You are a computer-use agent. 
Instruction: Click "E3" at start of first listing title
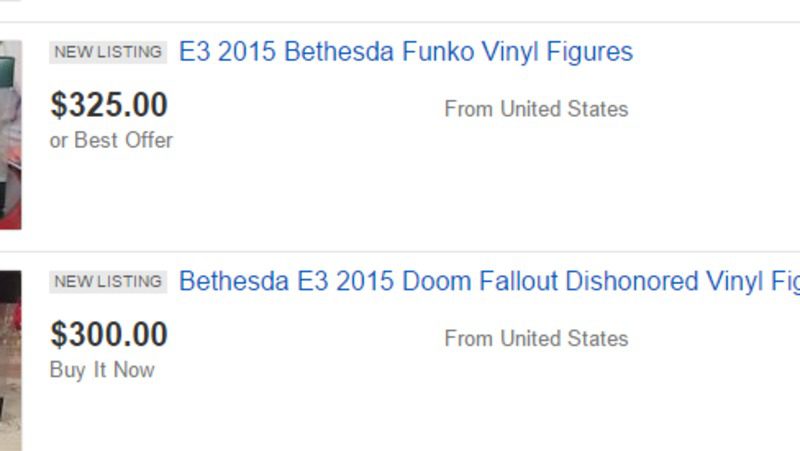point(194,52)
